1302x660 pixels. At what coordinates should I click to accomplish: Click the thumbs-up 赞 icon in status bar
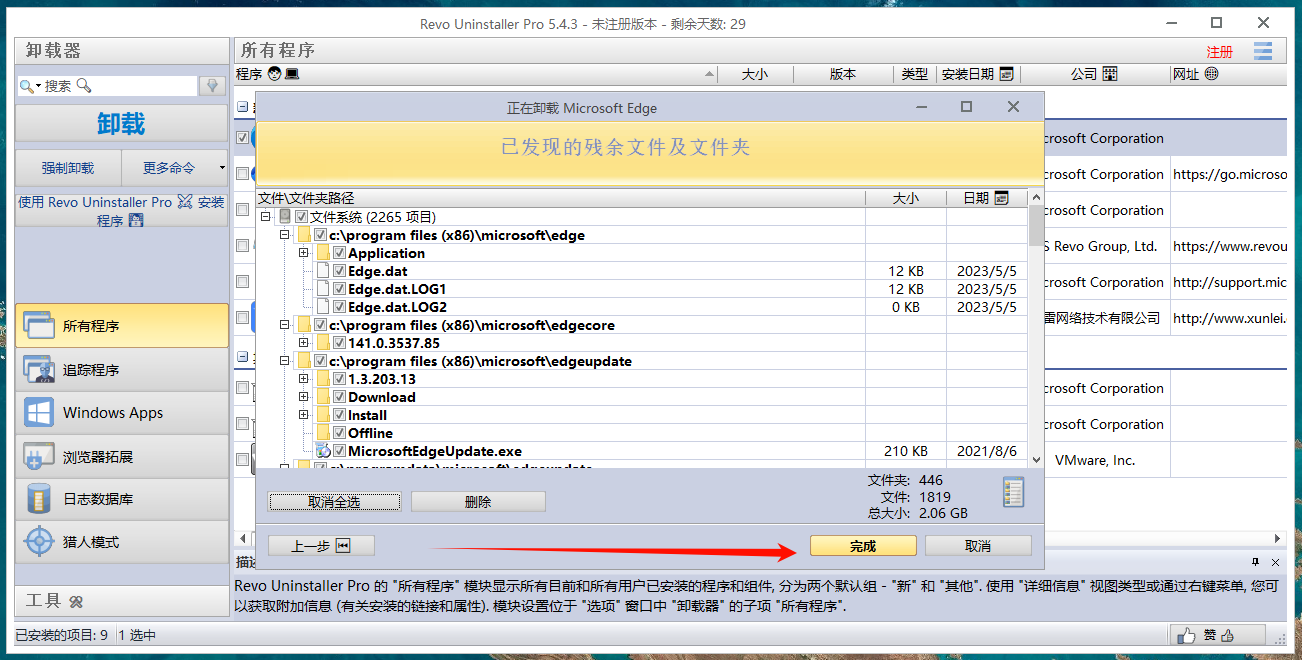tap(1187, 635)
